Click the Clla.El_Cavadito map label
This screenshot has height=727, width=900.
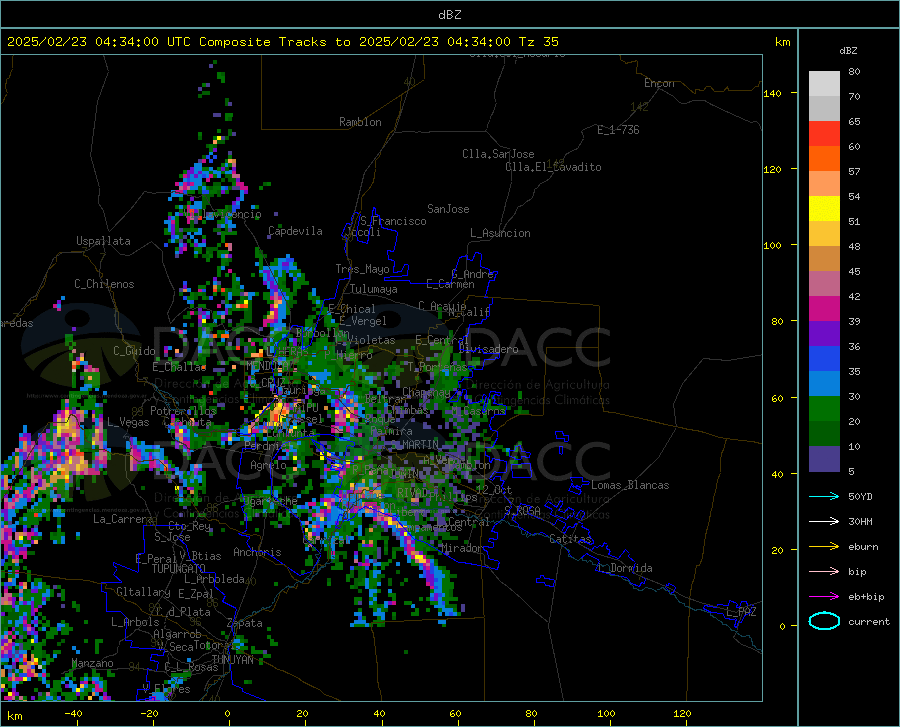[x=553, y=167]
